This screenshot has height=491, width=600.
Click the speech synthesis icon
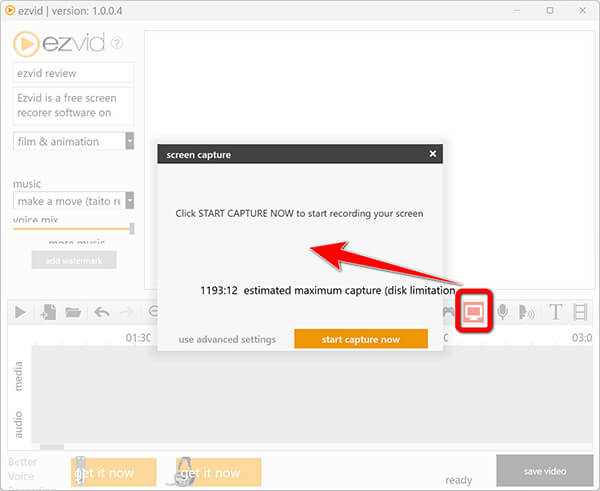[x=527, y=312]
